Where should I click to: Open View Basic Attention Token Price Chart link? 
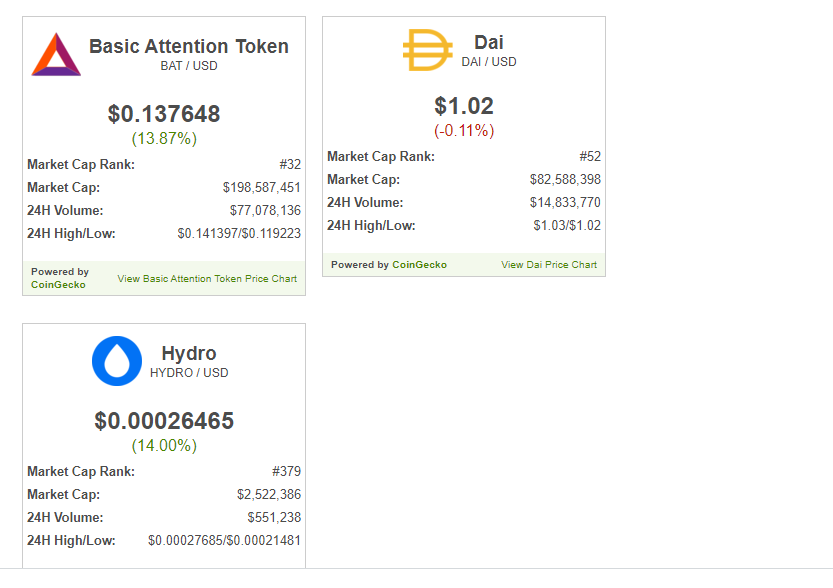[207, 278]
